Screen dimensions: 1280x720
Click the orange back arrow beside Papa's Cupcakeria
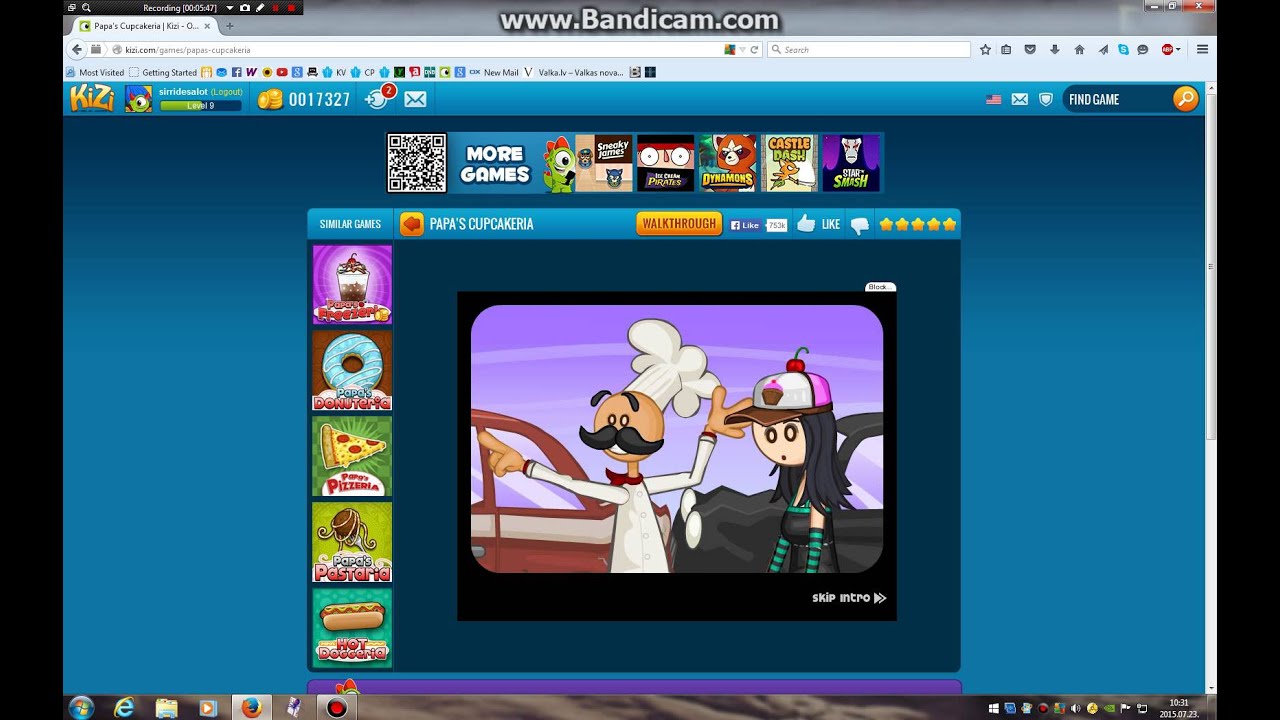coord(412,224)
